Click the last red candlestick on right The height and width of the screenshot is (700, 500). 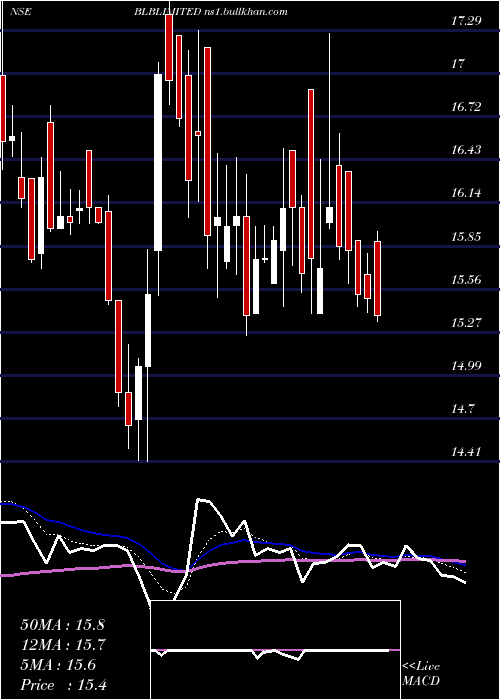pos(377,278)
